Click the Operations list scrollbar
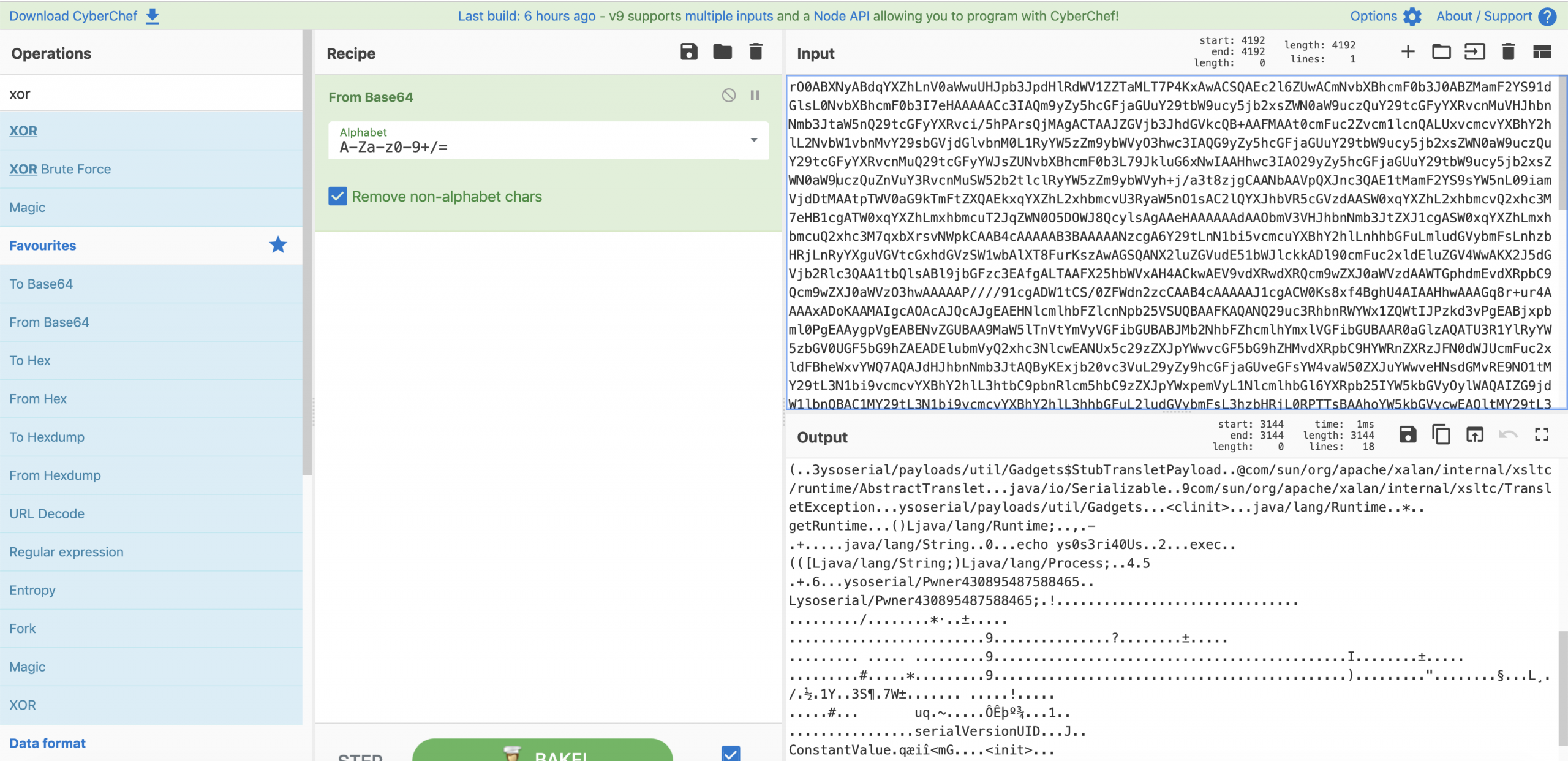This screenshot has height=761, width=1568. (307, 252)
